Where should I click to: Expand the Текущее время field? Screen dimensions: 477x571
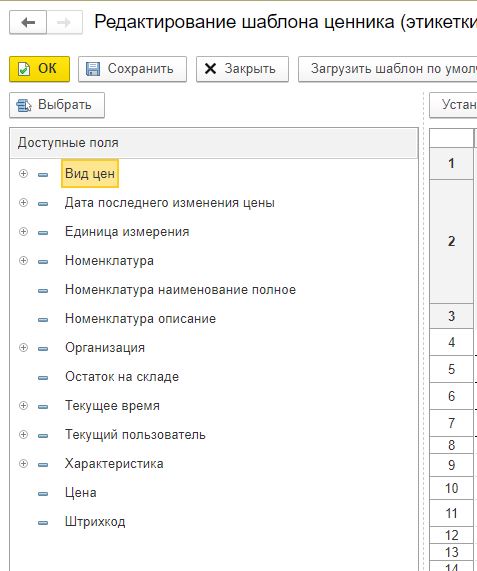click(23, 405)
